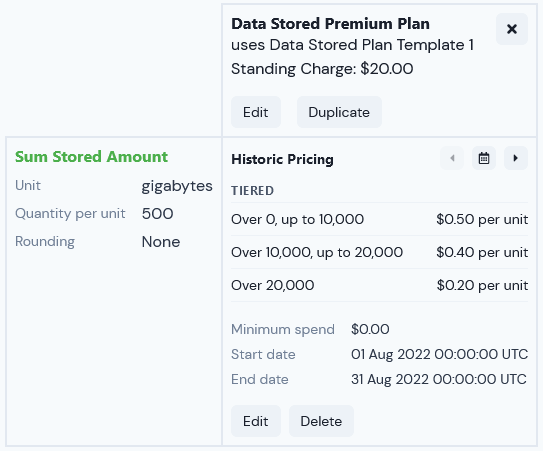Viewport: 543px width, 451px height.
Task: Close the Data Stored Premium Plan panel
Action: point(511,29)
